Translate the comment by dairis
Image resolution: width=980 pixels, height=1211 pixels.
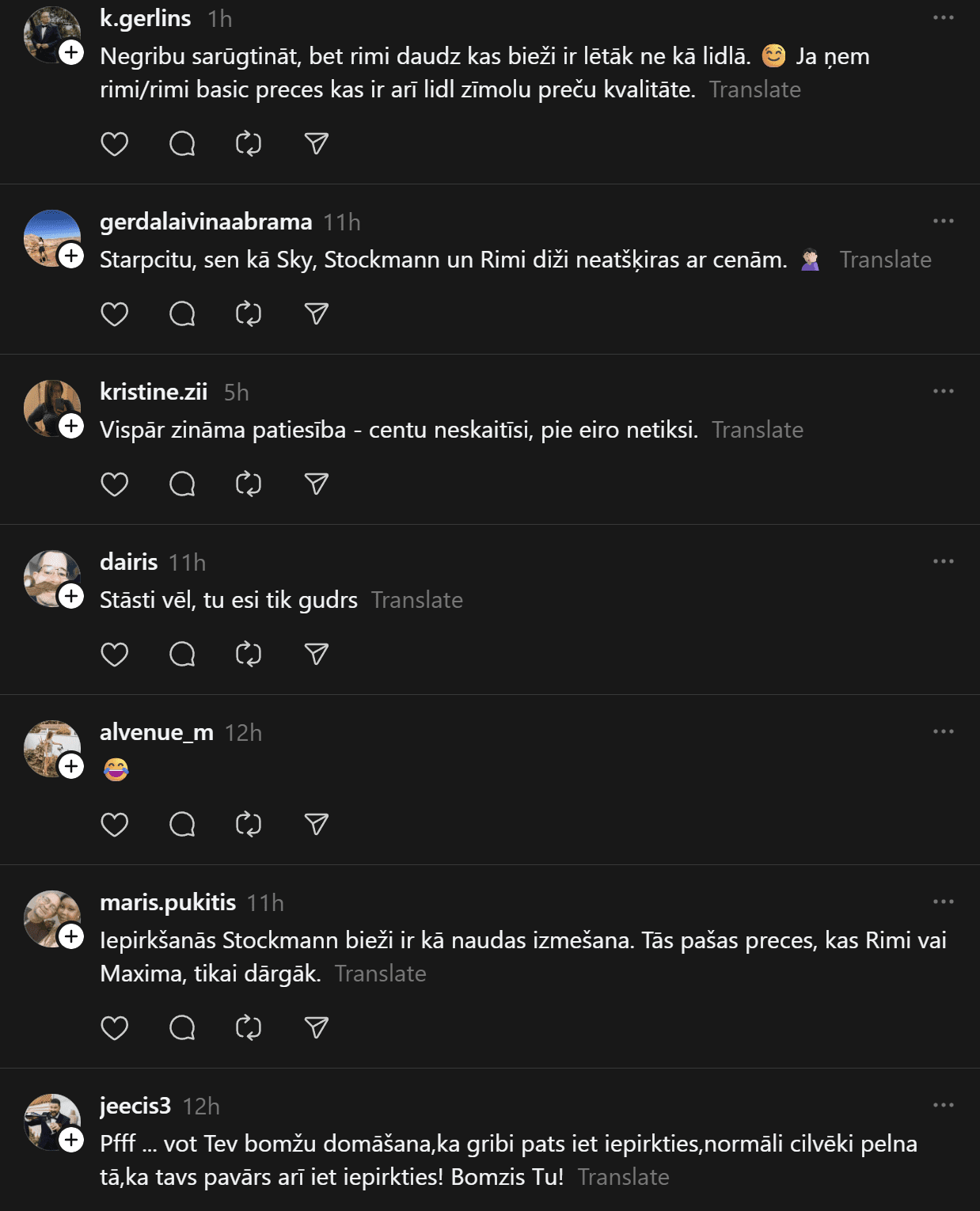416,600
